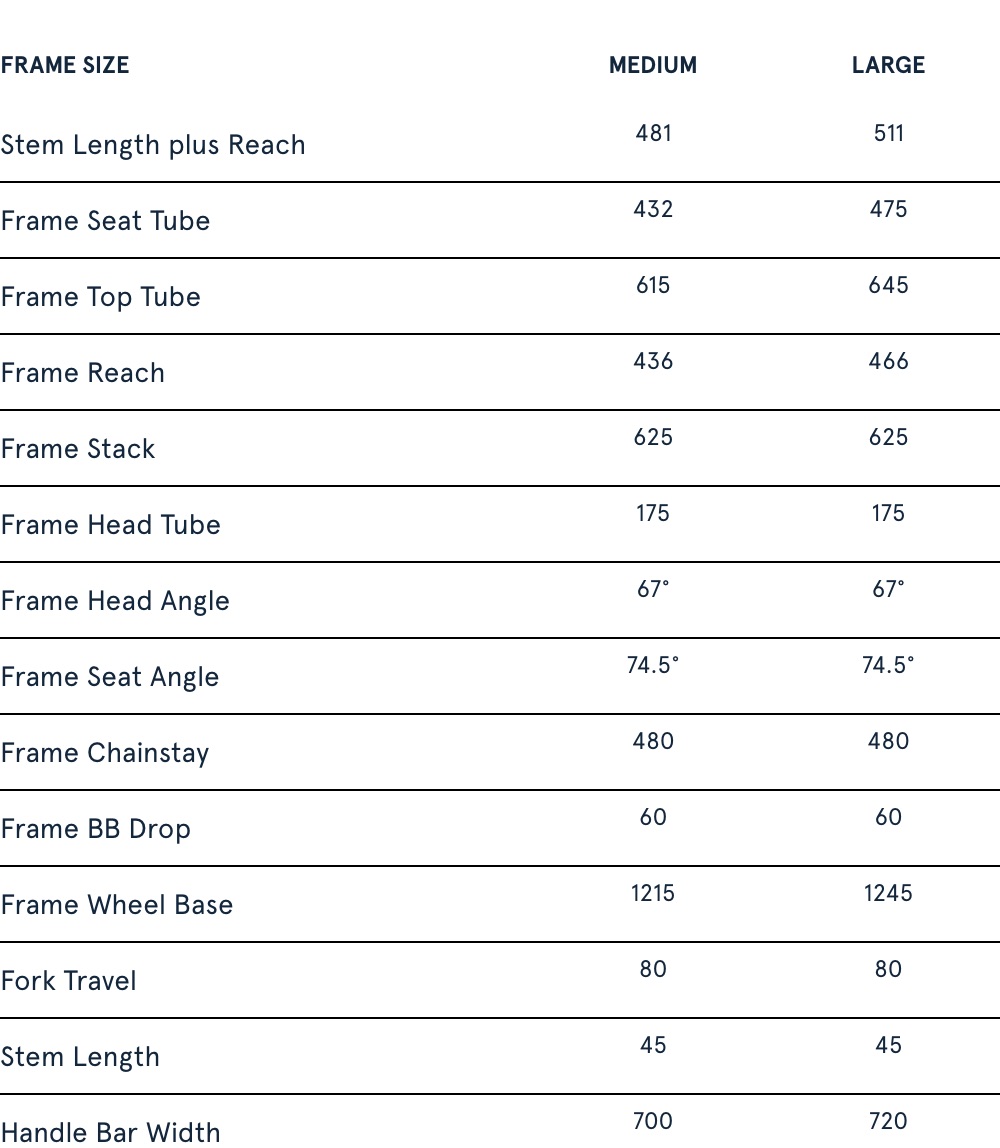Select the Frame Top Tube row label
This screenshot has width=1000, height=1148.
(100, 297)
